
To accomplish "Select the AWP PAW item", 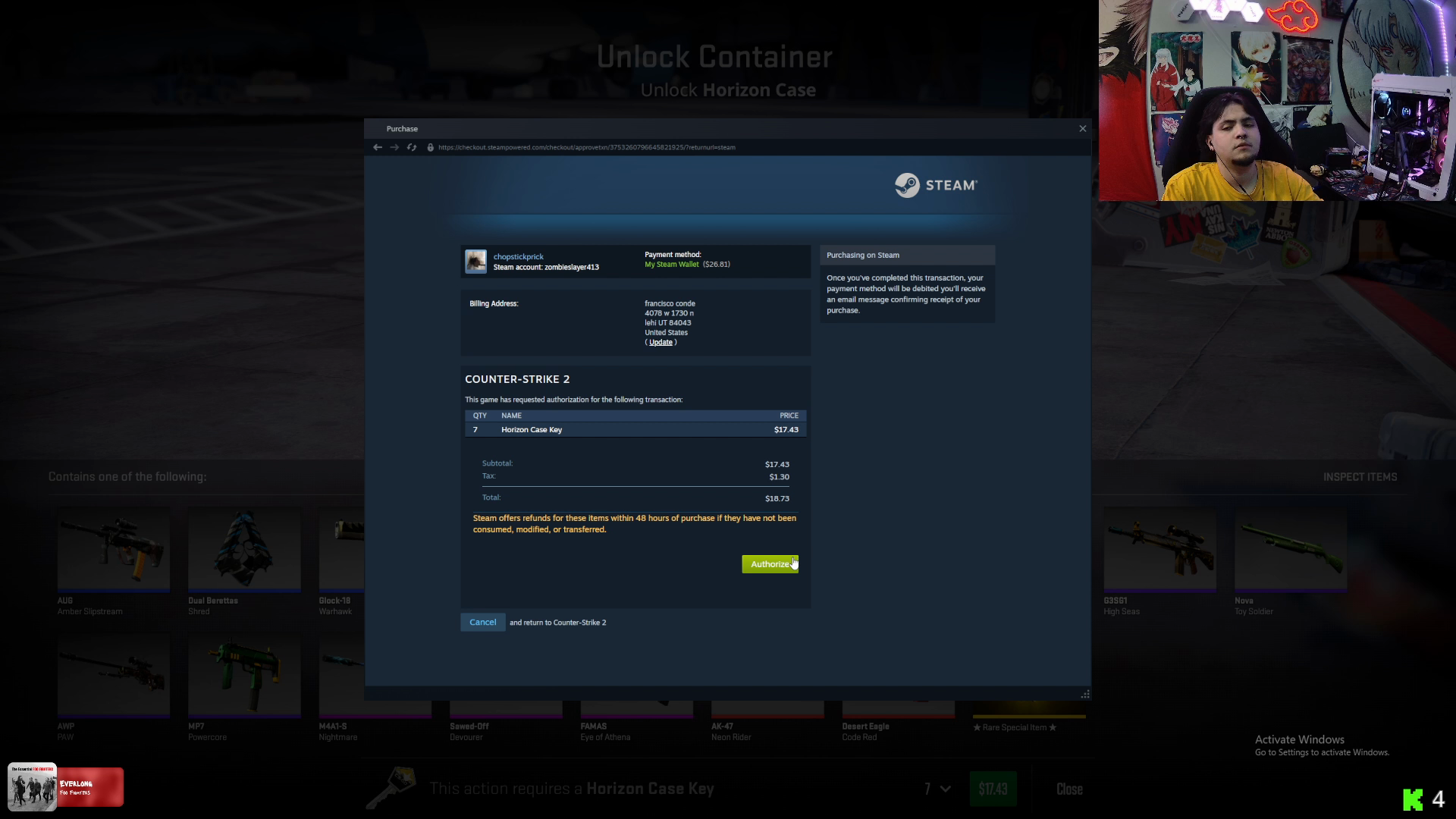I will 113,689.
